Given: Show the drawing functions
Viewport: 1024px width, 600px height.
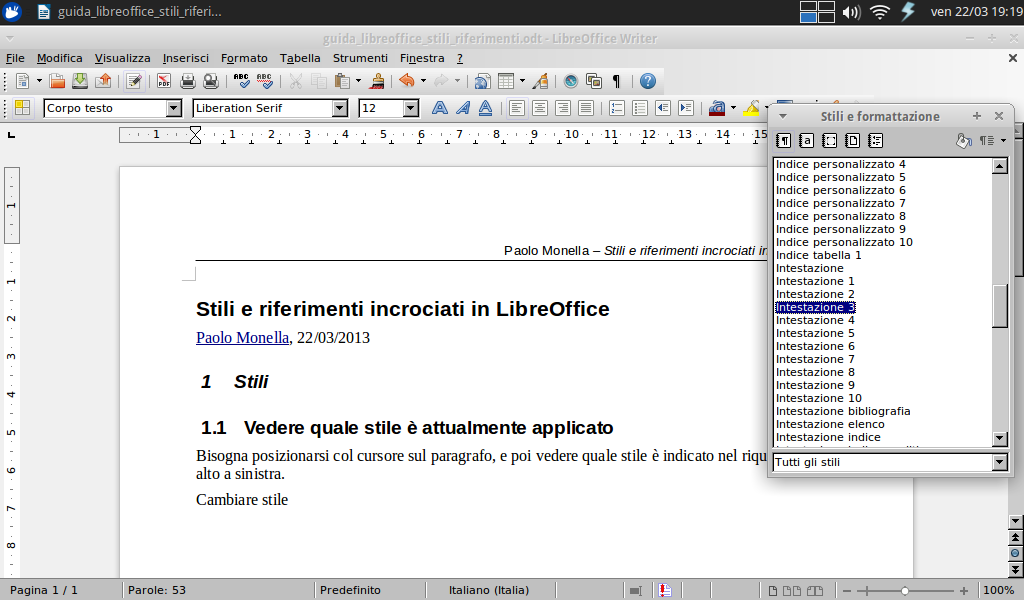Looking at the screenshot, I should point(540,81).
